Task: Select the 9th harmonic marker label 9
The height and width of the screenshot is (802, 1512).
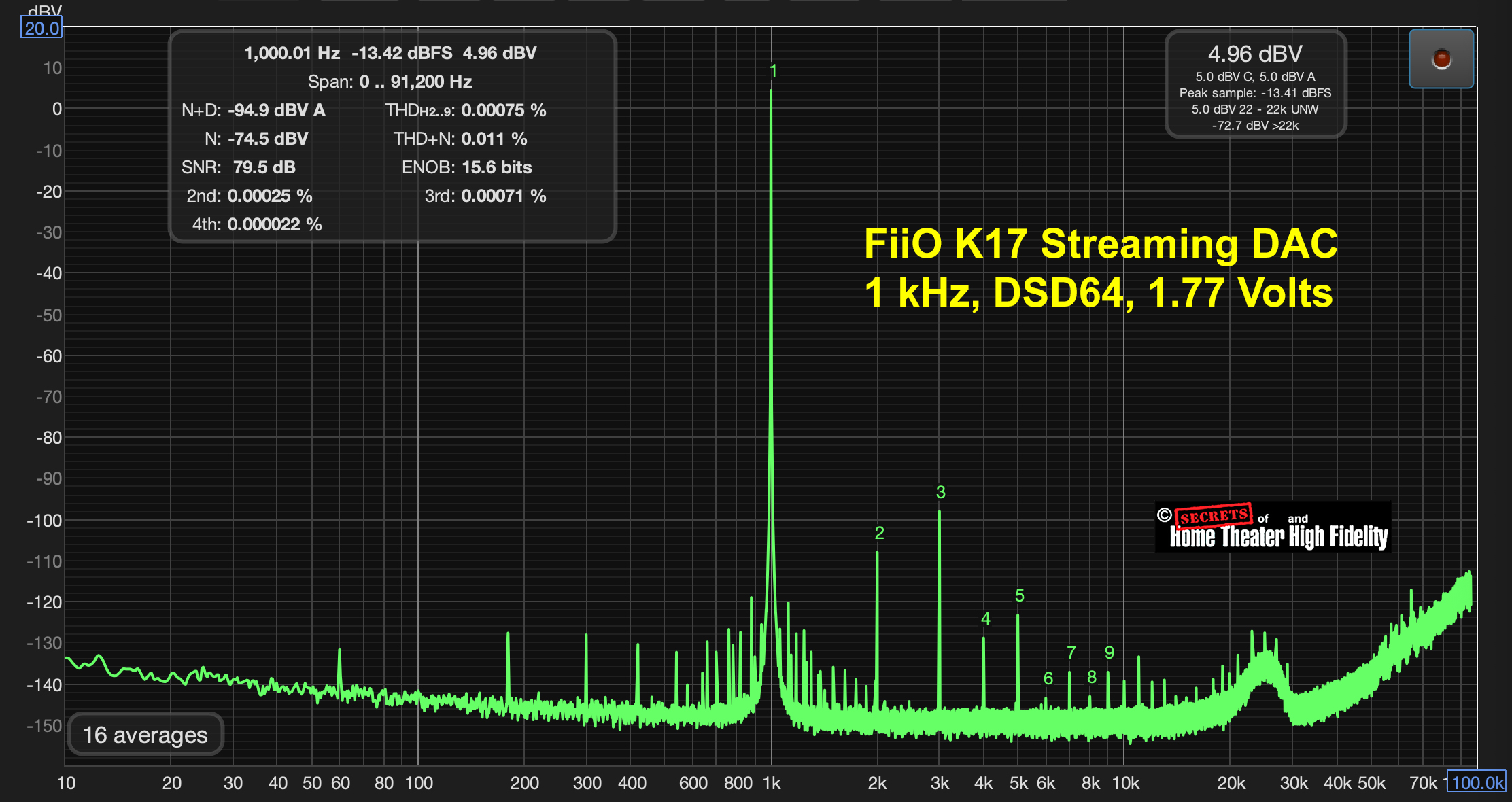Action: tap(1109, 652)
